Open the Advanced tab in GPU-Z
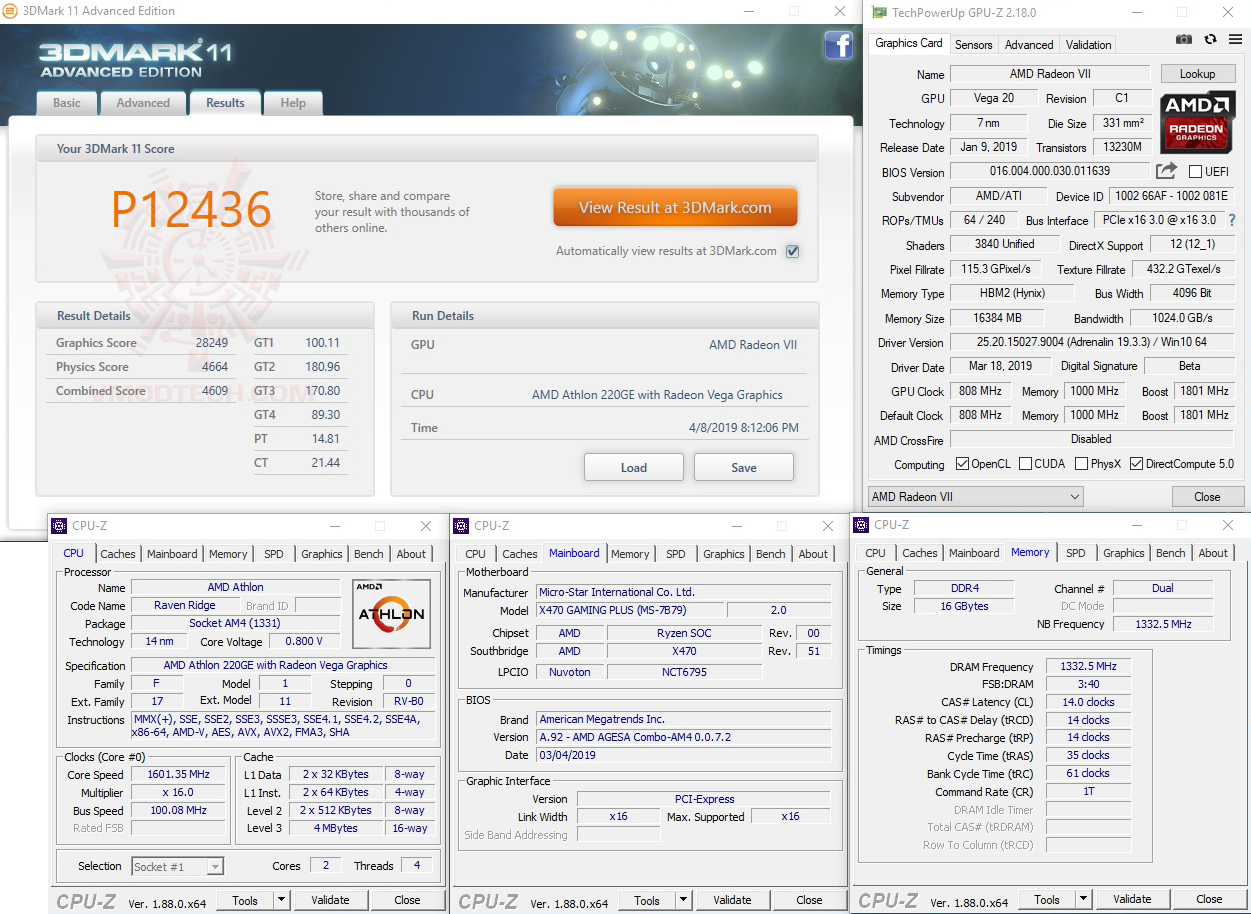This screenshot has height=914, width=1251. pyautogui.click(x=1029, y=45)
